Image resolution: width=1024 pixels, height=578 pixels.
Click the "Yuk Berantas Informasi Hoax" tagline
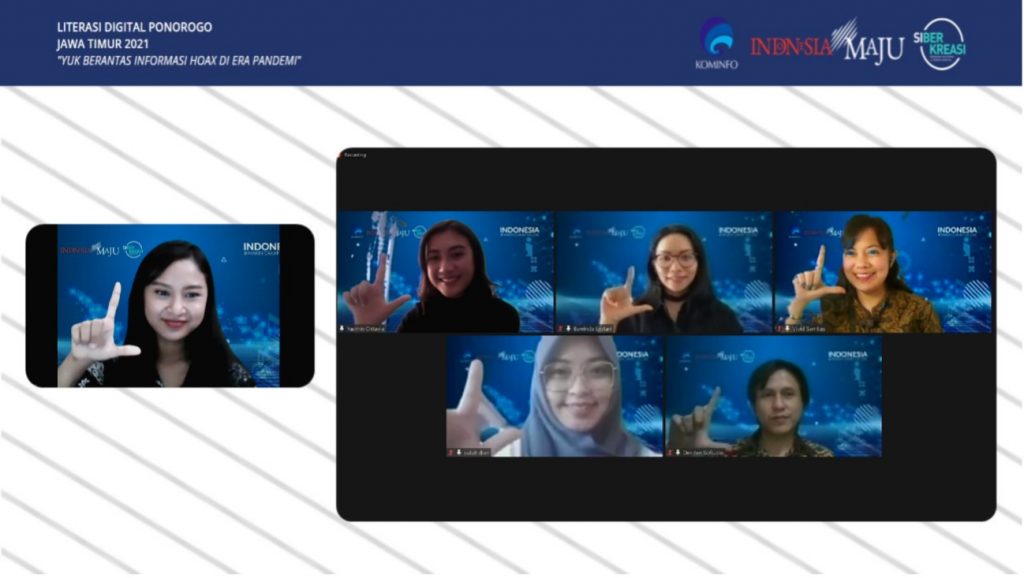(x=180, y=61)
